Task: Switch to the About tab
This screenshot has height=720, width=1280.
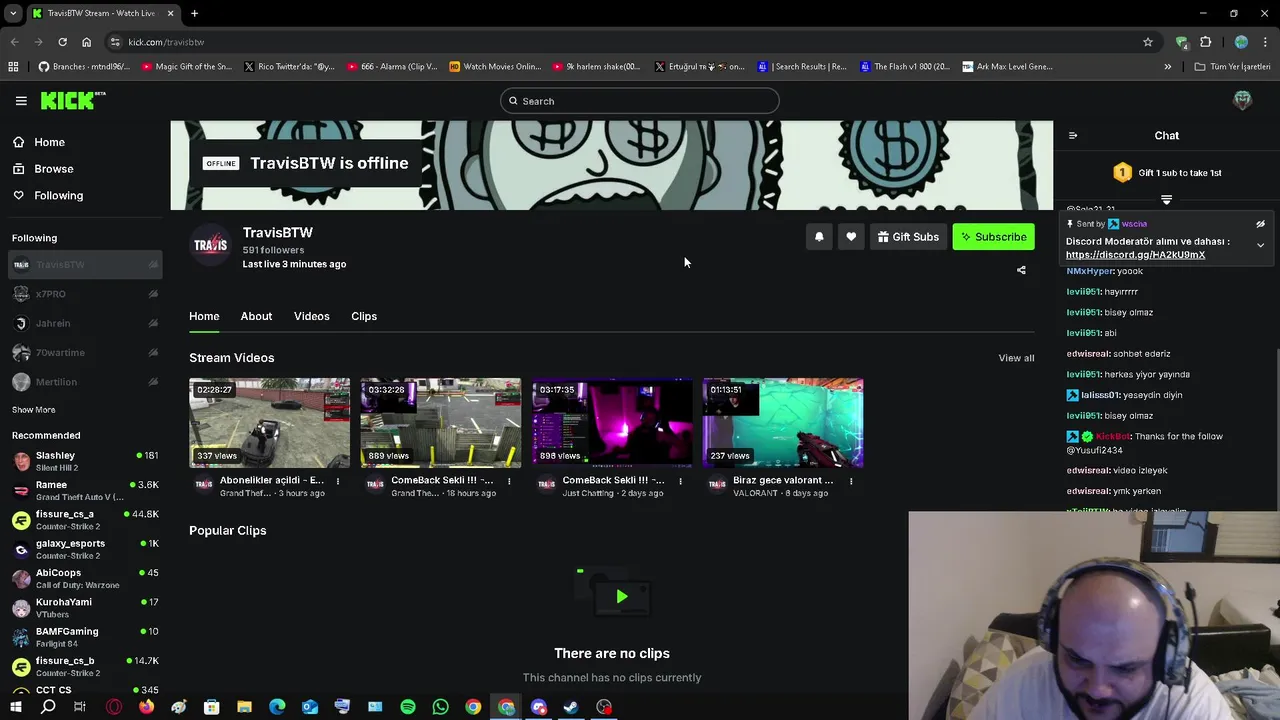Action: point(256,316)
